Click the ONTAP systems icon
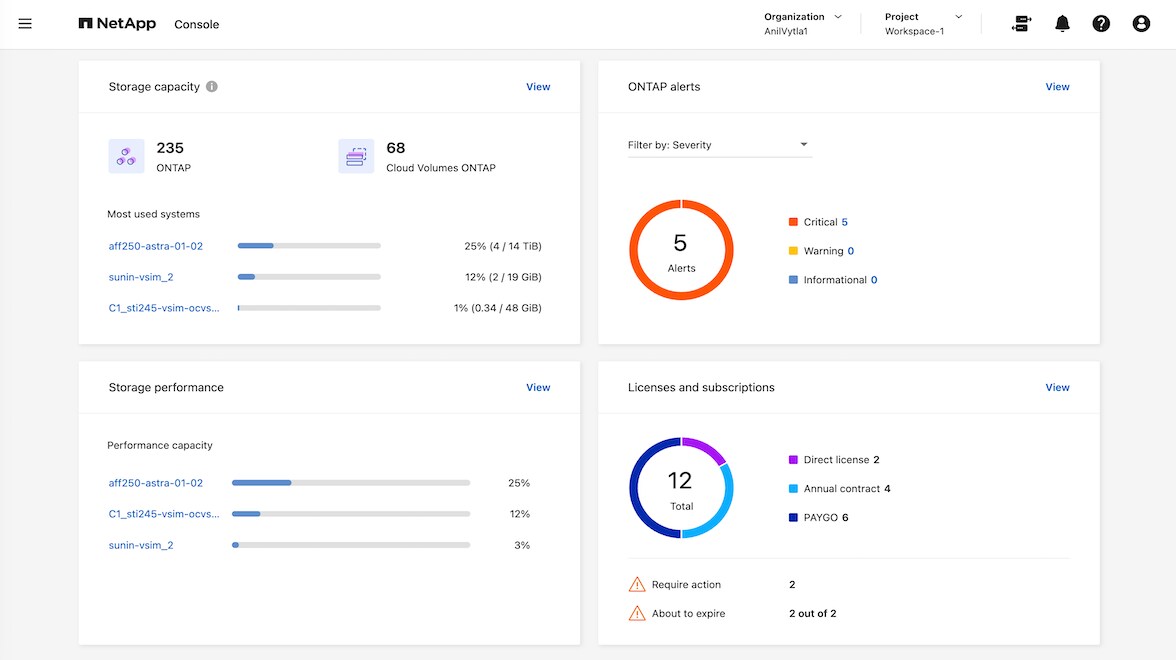 (x=126, y=157)
